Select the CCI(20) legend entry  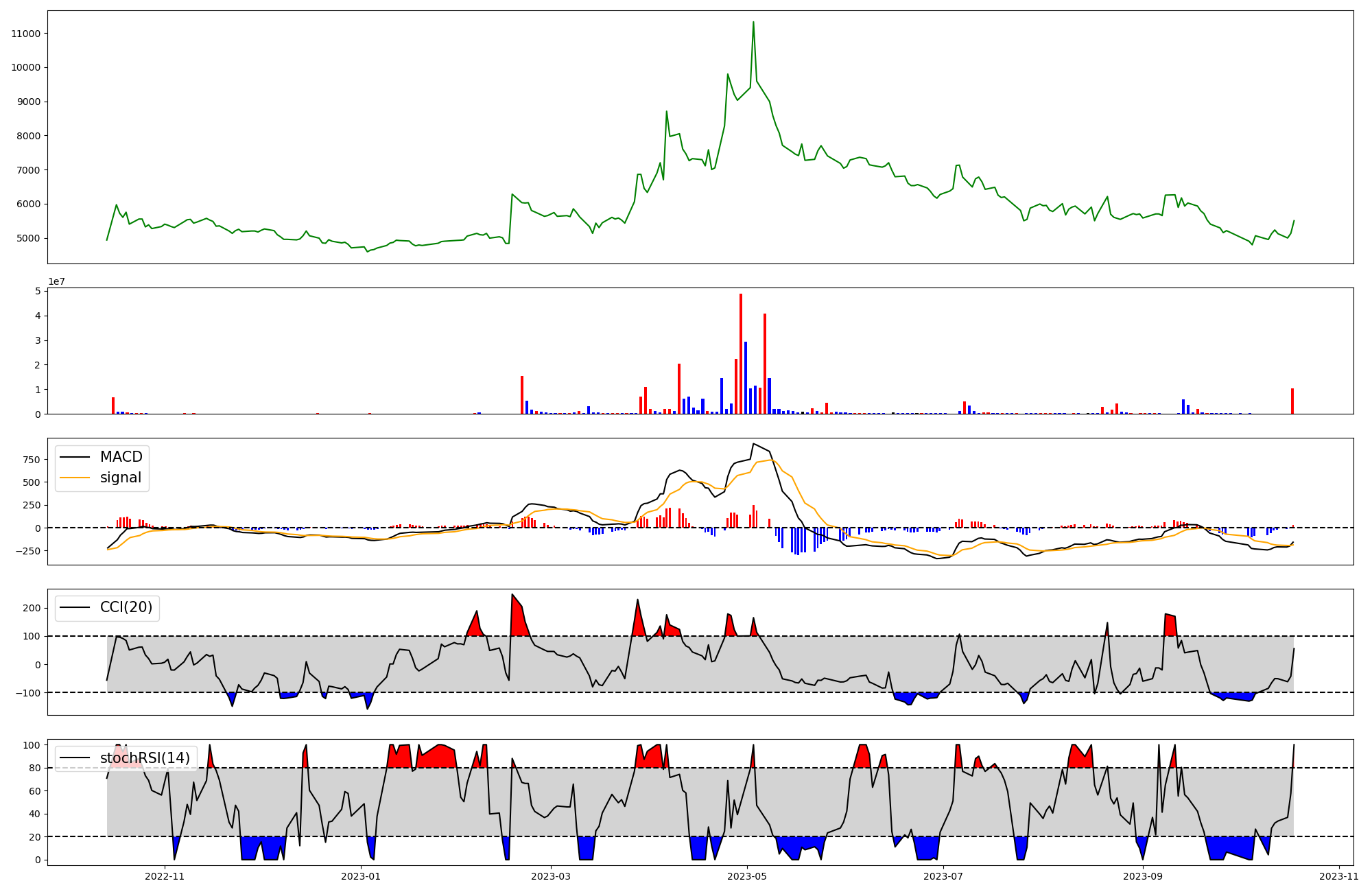(126, 607)
